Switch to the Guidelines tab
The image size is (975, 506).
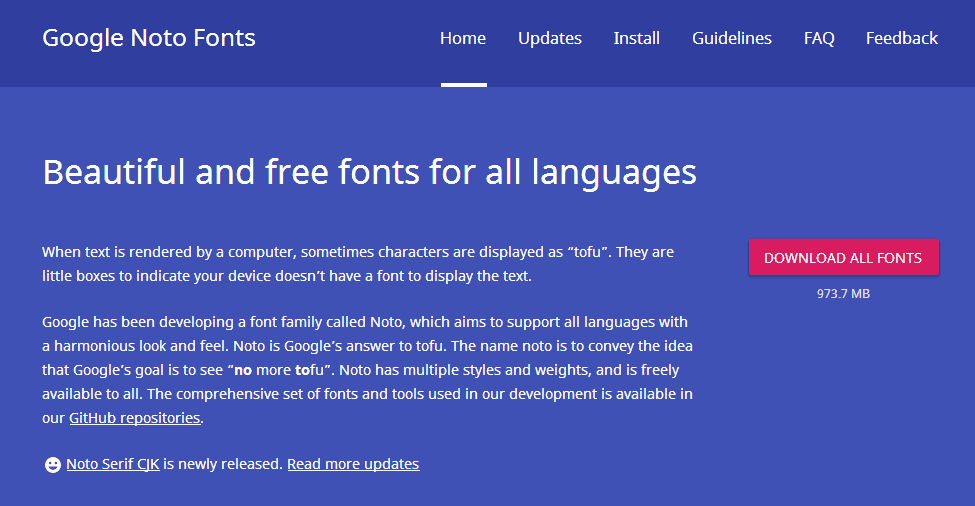pos(732,39)
